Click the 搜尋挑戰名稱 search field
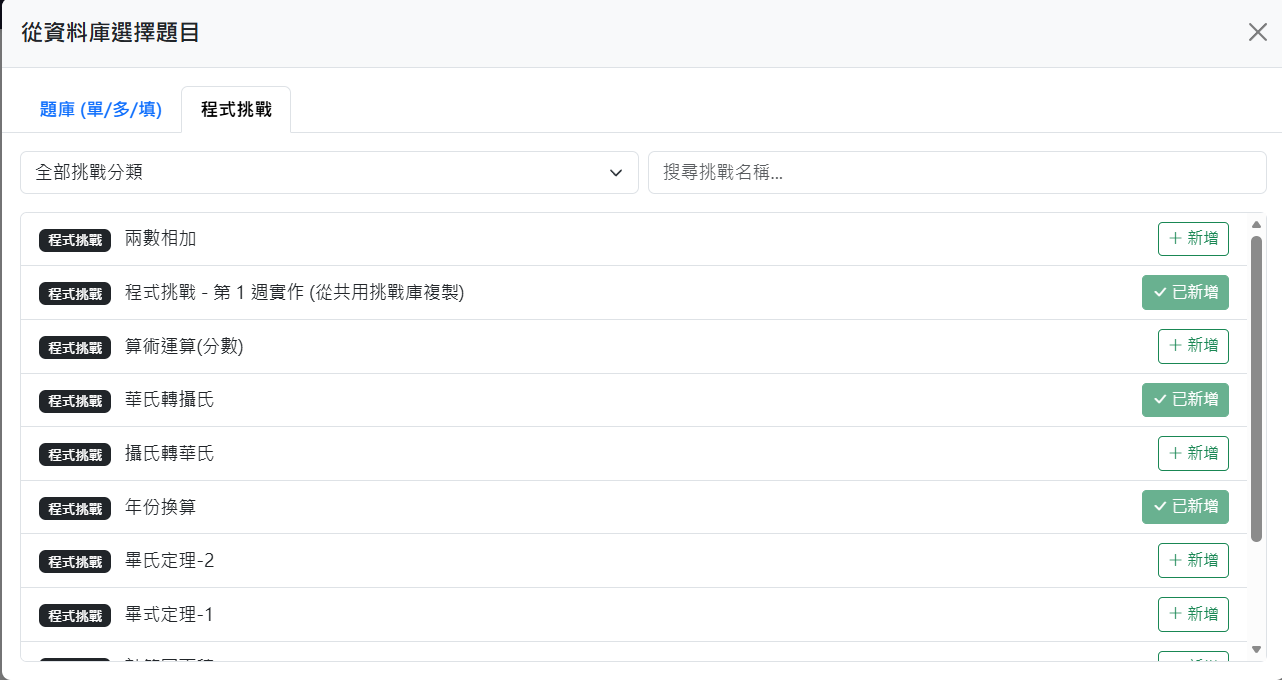Screen dimensions: 1282x680 [956, 173]
